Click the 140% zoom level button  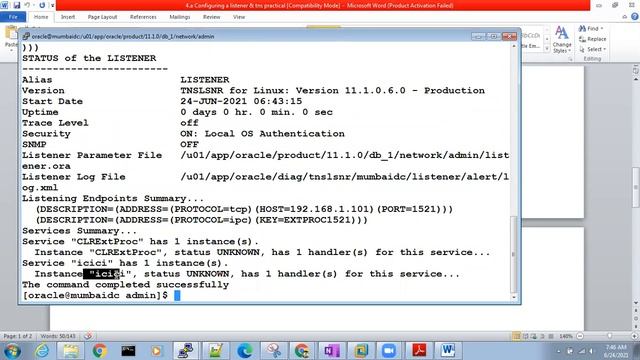(566, 336)
